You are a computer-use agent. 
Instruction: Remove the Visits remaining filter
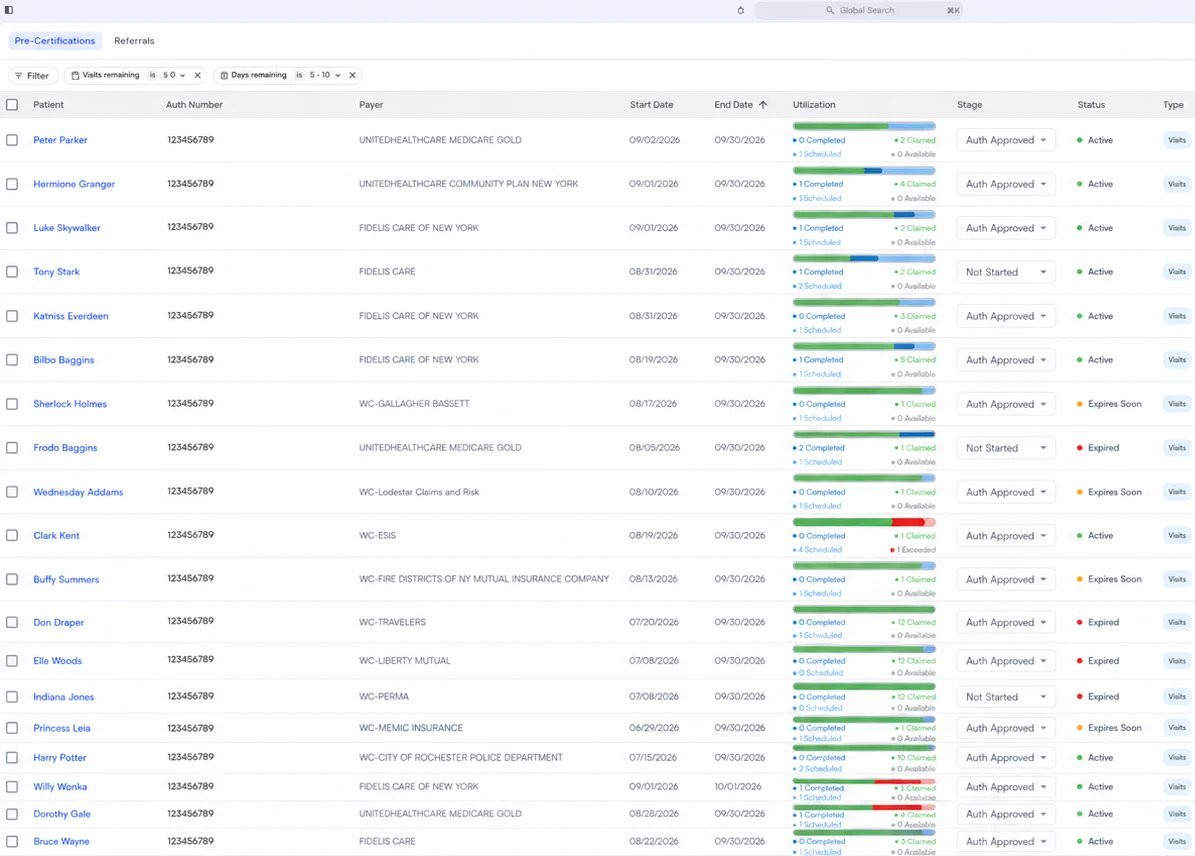(197, 75)
